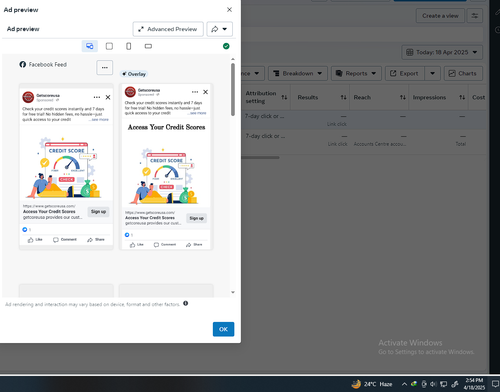The image size is (500, 392).
Task: Comment on the Overlay ad preview post
Action: pos(165,245)
